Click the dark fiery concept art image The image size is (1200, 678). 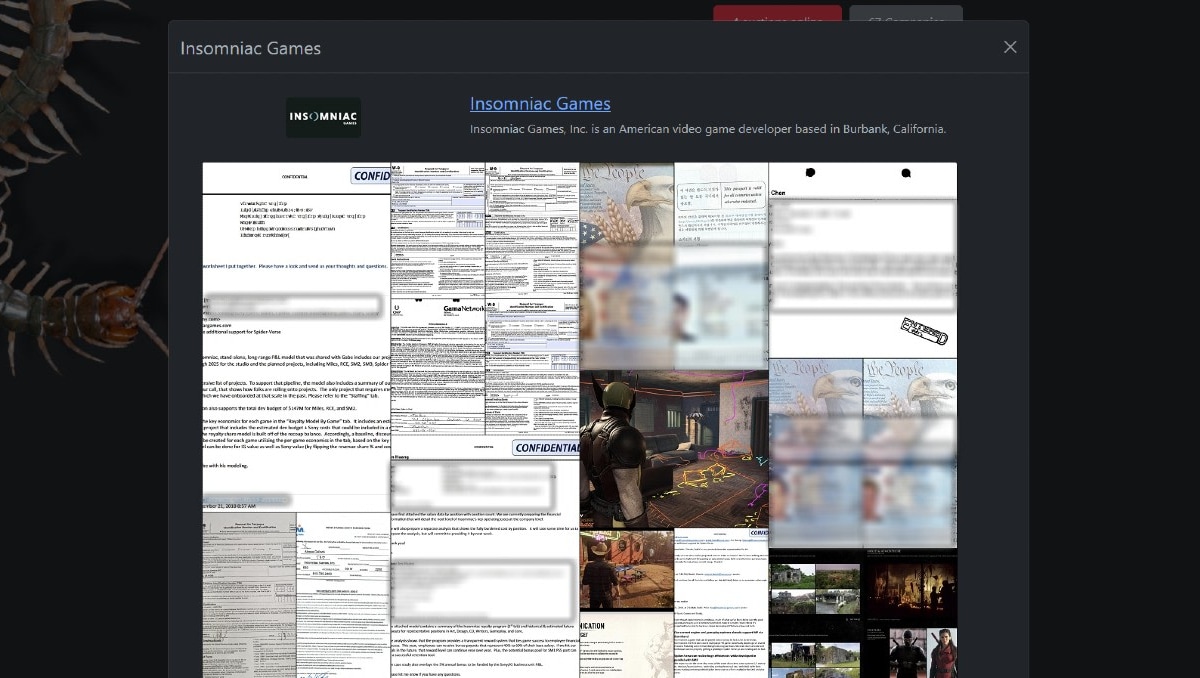point(910,580)
